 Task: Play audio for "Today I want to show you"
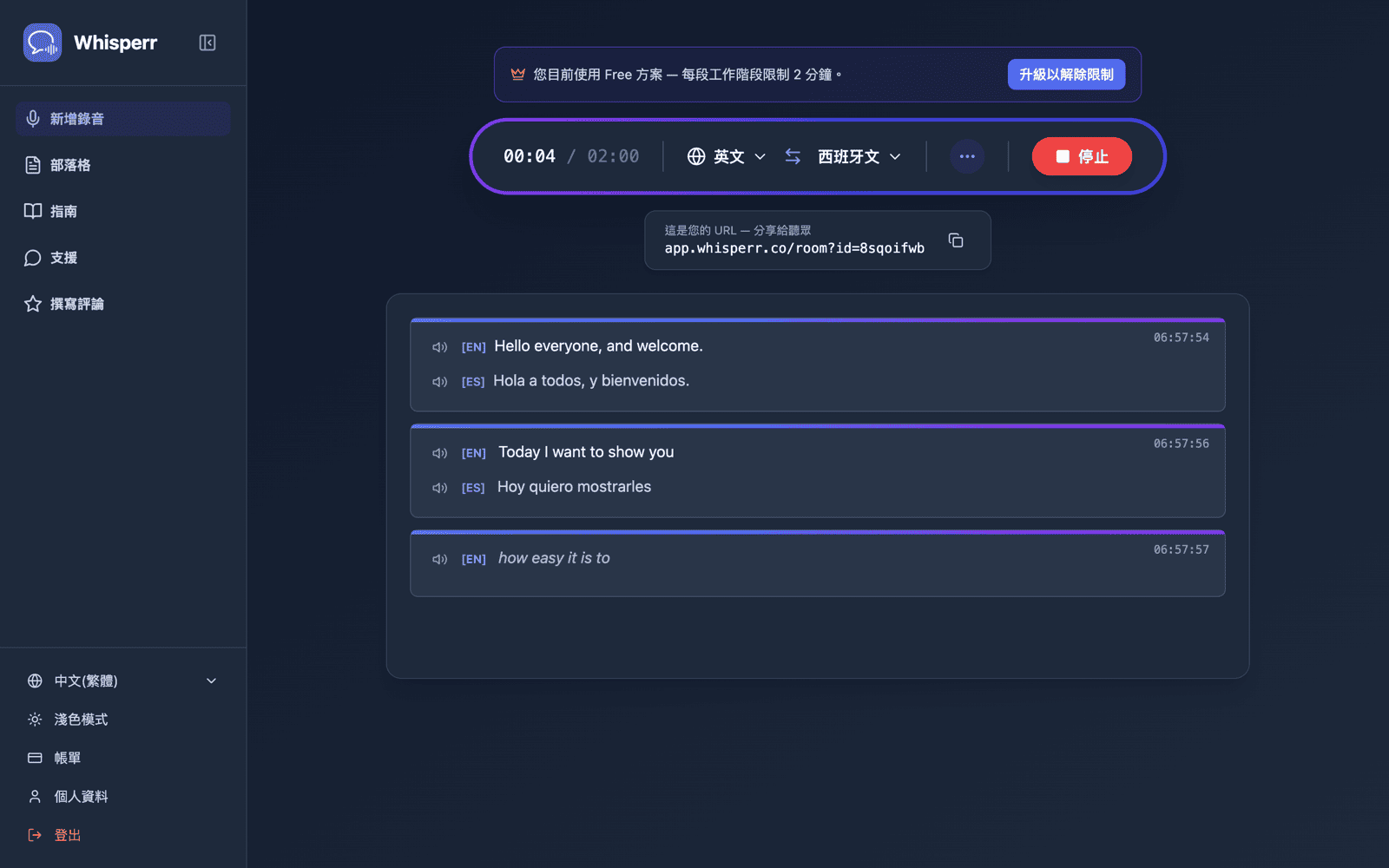point(440,453)
